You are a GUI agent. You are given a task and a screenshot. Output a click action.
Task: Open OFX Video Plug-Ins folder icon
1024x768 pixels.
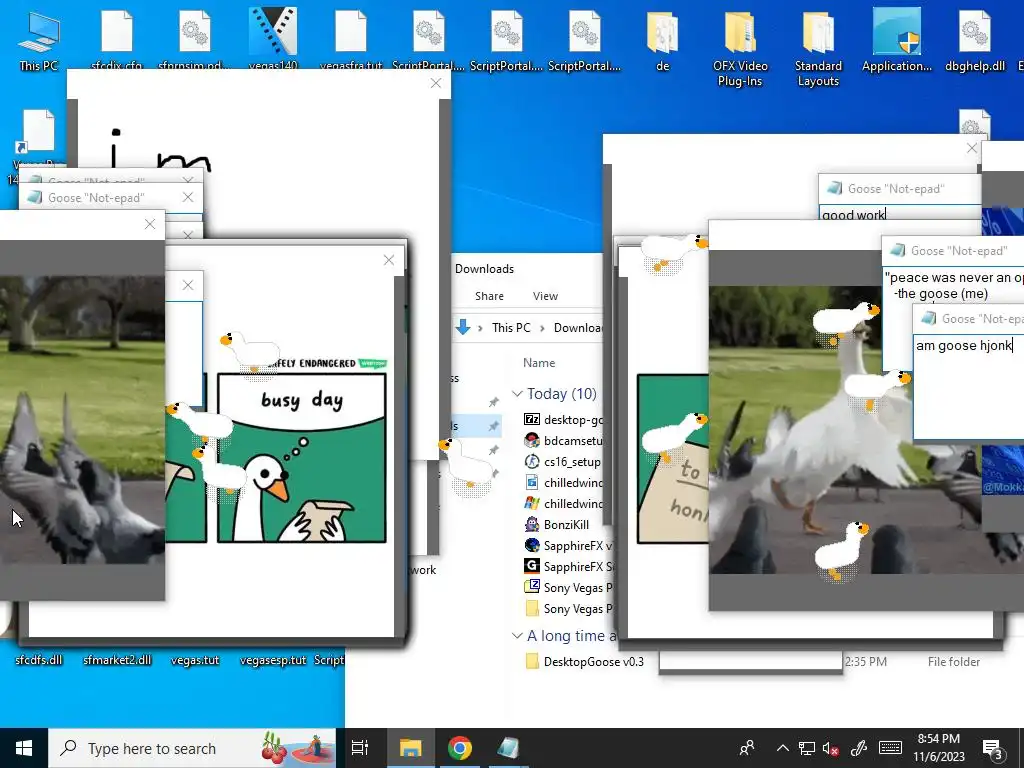[x=740, y=48]
